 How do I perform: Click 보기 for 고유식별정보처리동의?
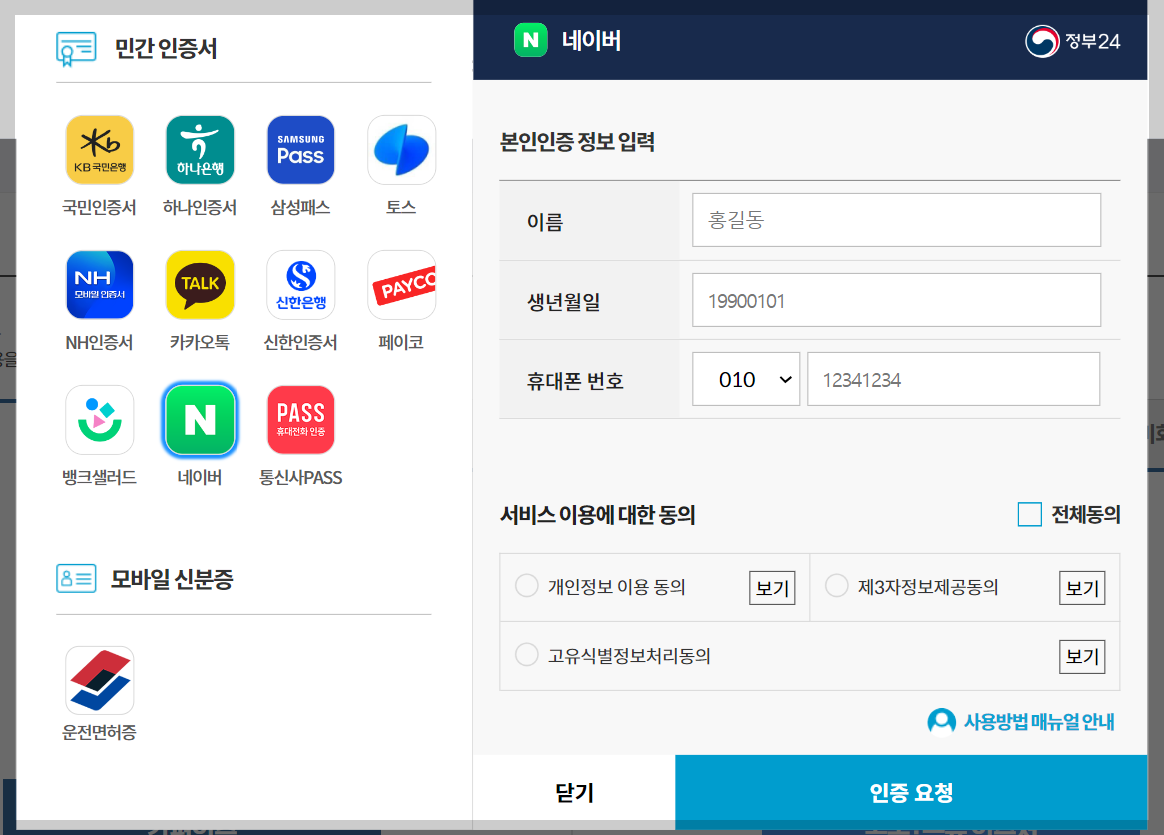(x=1082, y=657)
